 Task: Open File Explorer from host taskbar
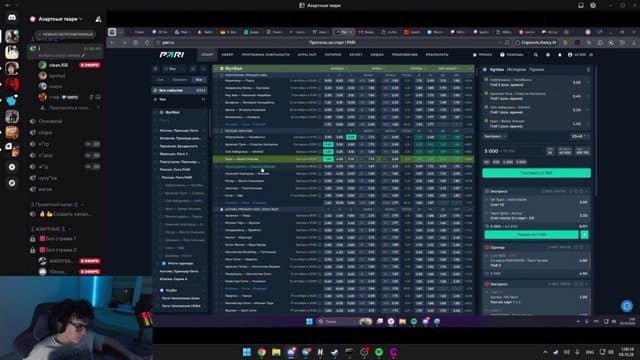pos(276,352)
